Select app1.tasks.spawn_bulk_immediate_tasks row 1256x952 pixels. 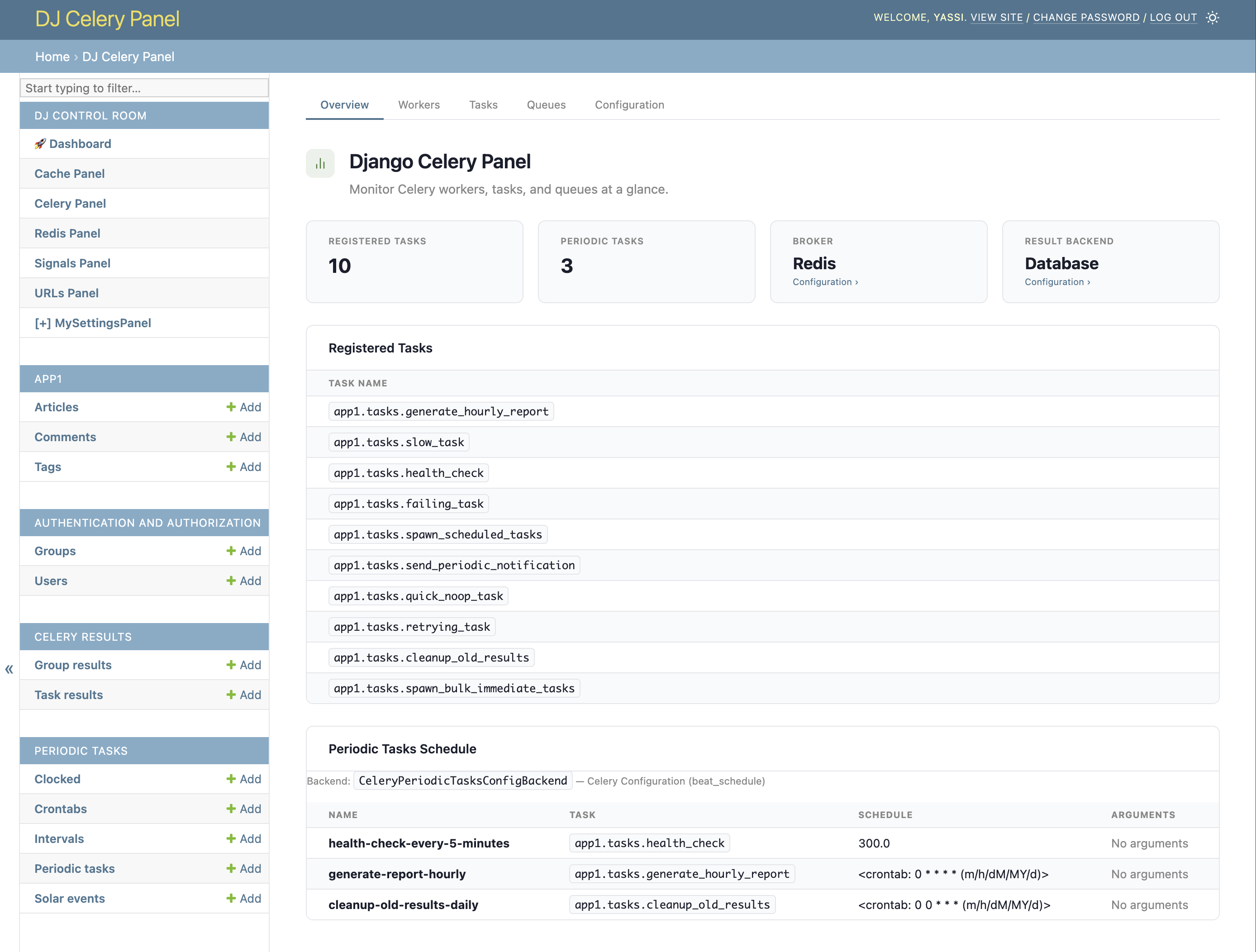pyautogui.click(x=762, y=688)
